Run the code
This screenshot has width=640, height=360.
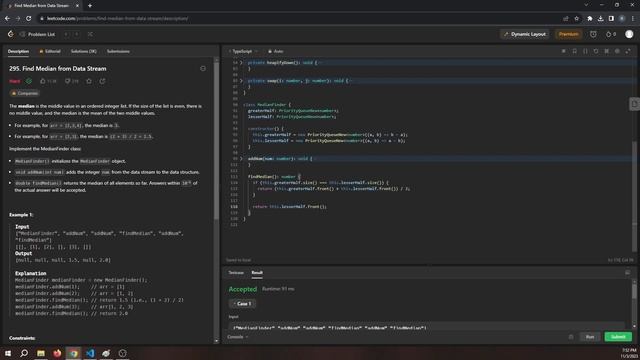pyautogui.click(x=590, y=337)
